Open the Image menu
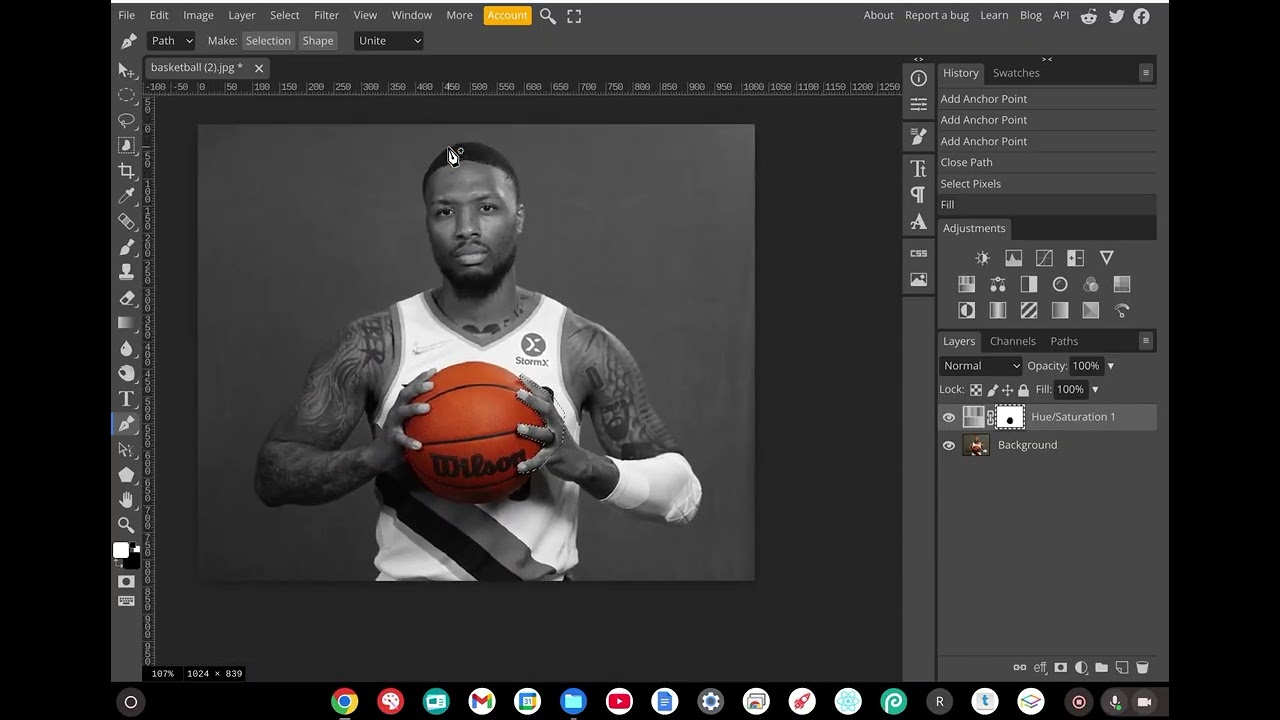The width and height of the screenshot is (1280, 720). click(198, 15)
